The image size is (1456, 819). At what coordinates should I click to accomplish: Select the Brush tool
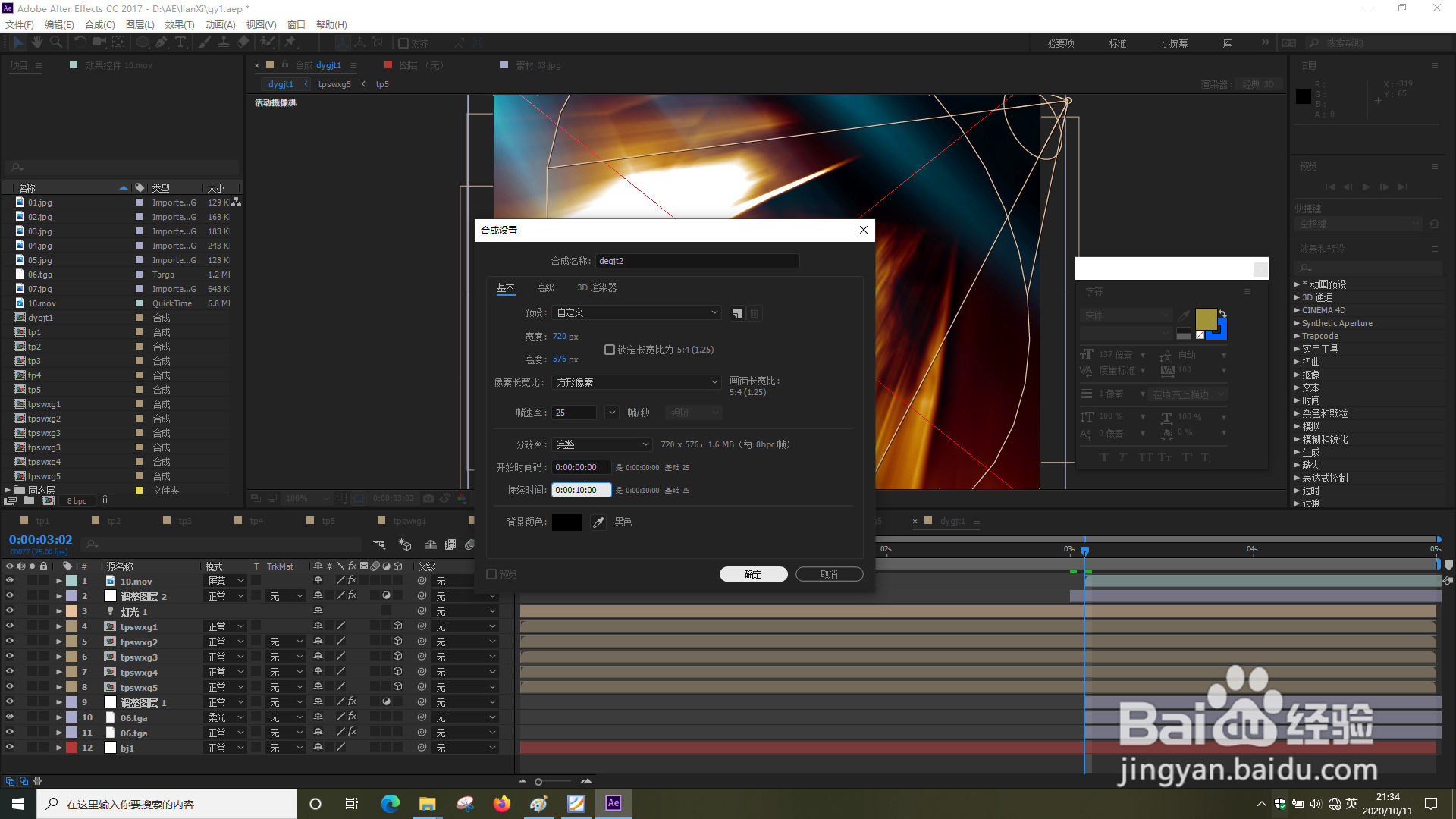[205, 42]
